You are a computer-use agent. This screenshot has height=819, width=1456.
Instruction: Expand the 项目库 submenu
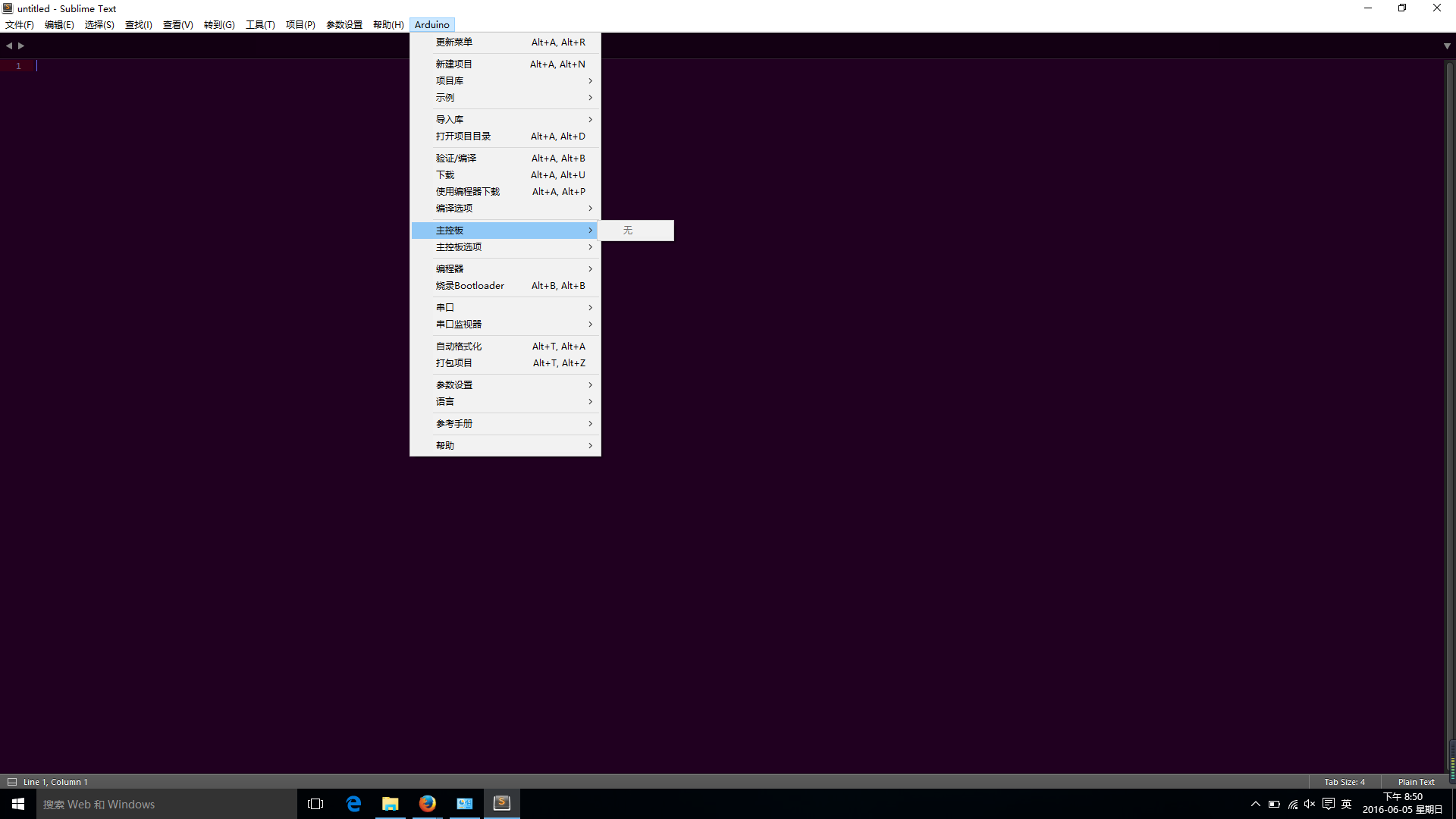point(506,81)
